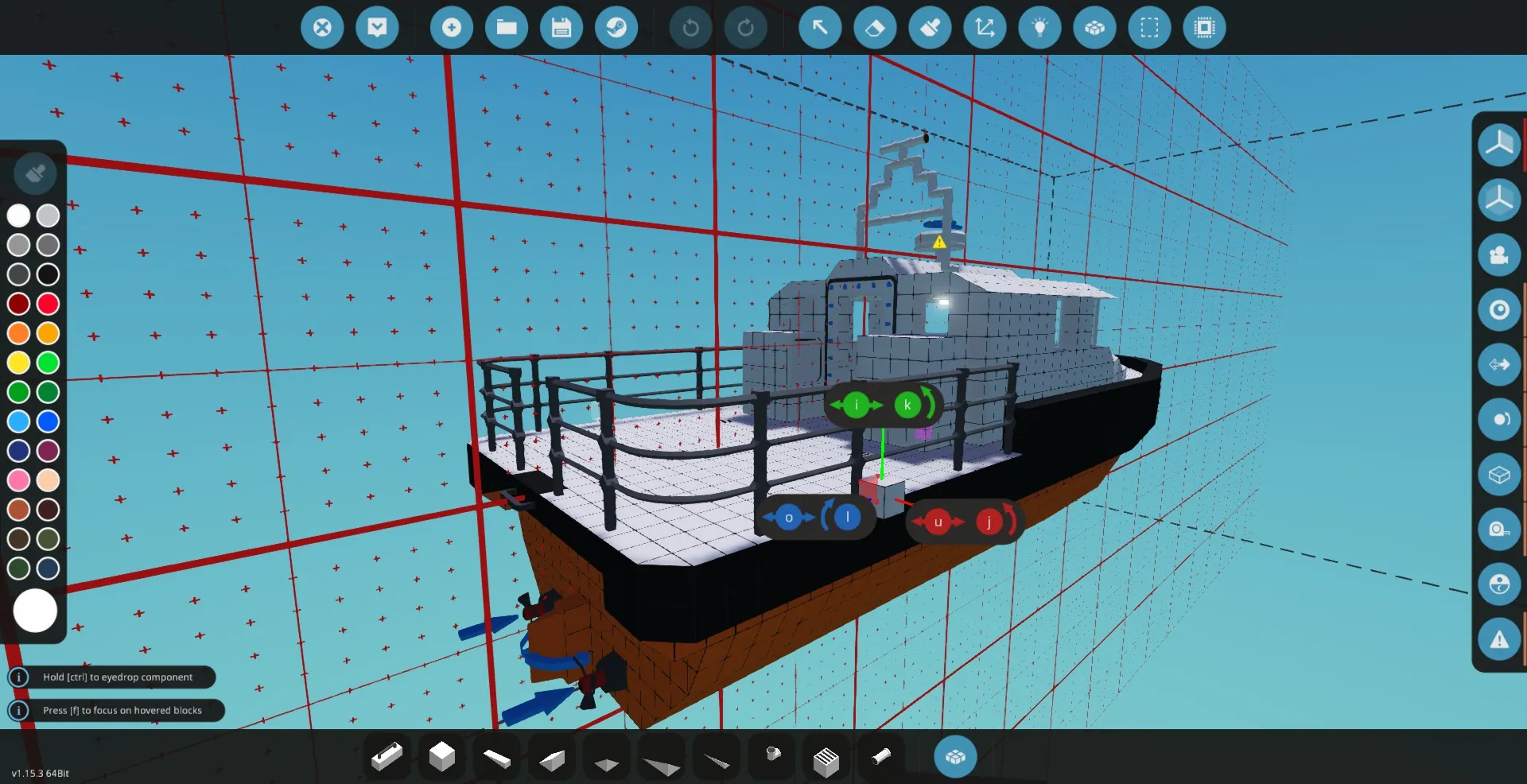Select the dashed-rectangle area selection tool
Viewport: 1527px width, 784px height.
[1149, 28]
